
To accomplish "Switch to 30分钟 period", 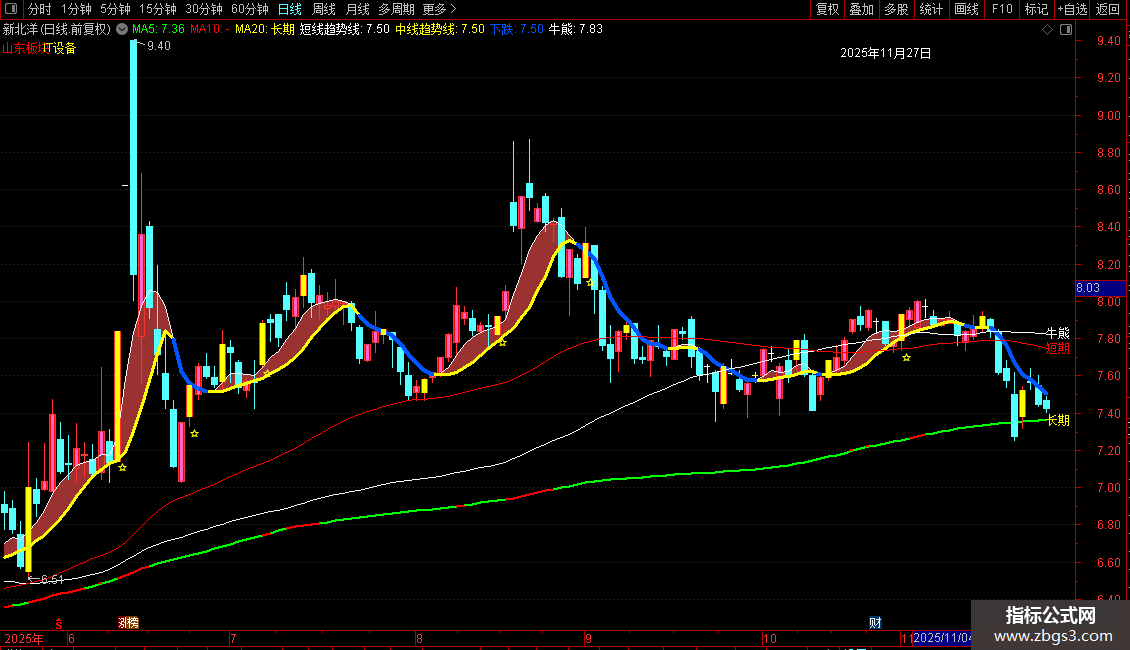I will 204,9.
